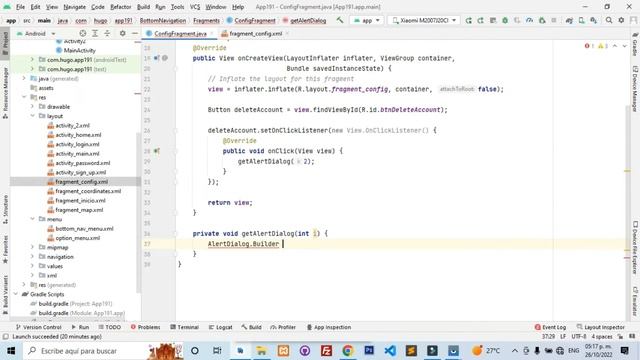Open the Problems tool window button
The height and width of the screenshot is (360, 640).
(x=146, y=327)
